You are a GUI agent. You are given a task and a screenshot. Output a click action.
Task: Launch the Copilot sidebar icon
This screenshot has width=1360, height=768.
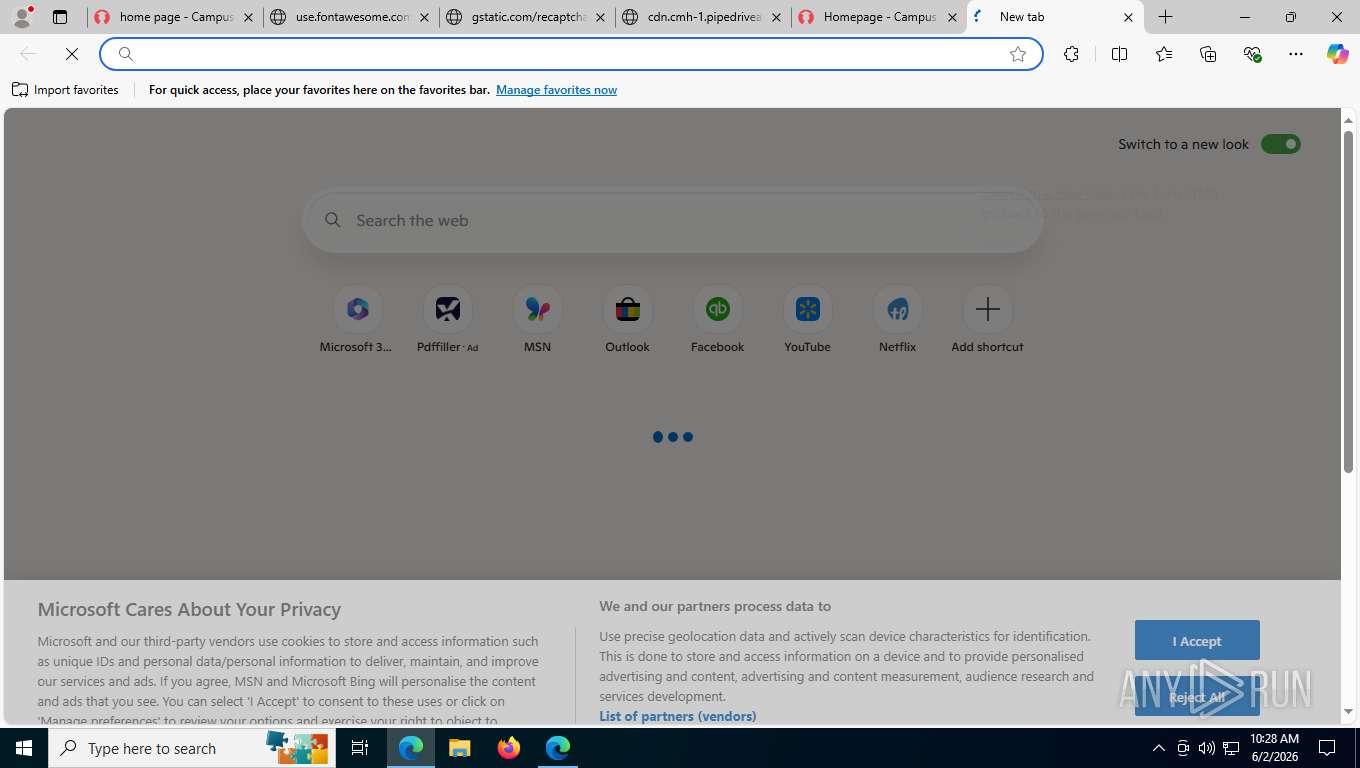coord(1338,54)
